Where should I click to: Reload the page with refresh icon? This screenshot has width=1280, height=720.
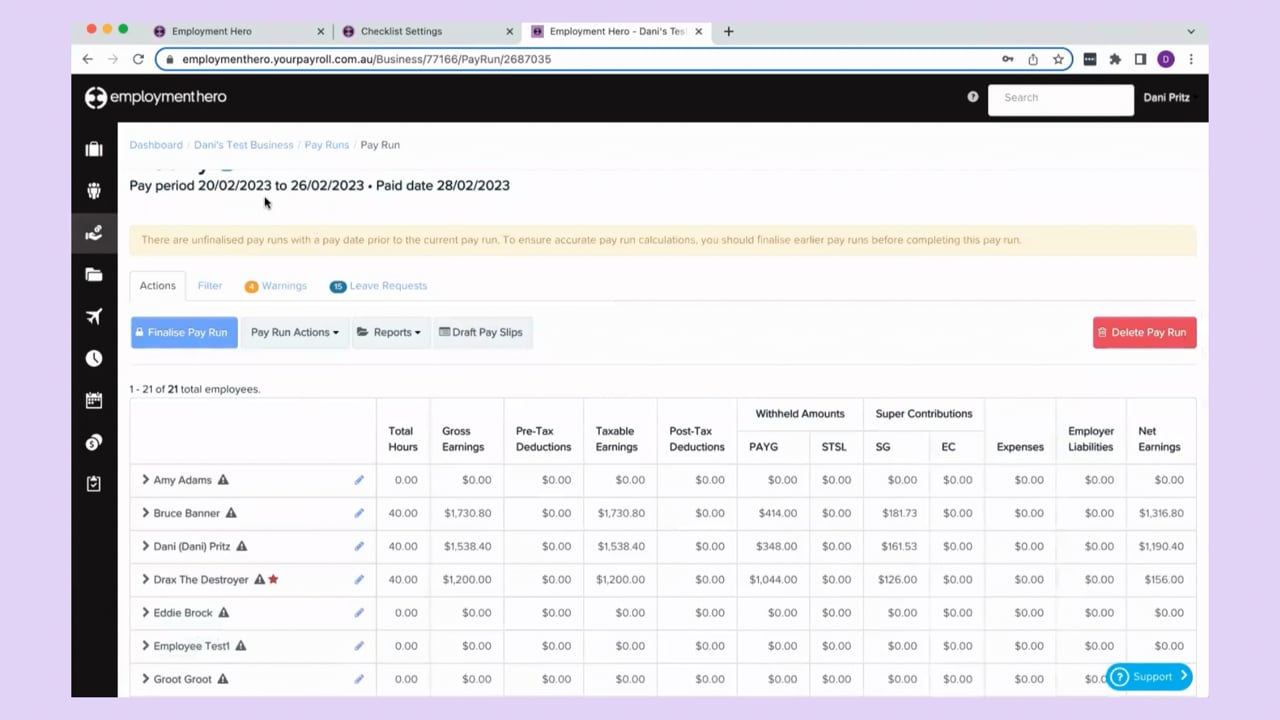click(x=138, y=59)
